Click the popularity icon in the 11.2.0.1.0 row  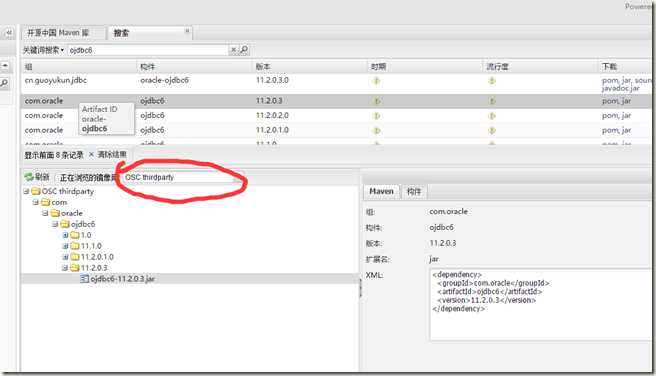pyautogui.click(x=492, y=130)
